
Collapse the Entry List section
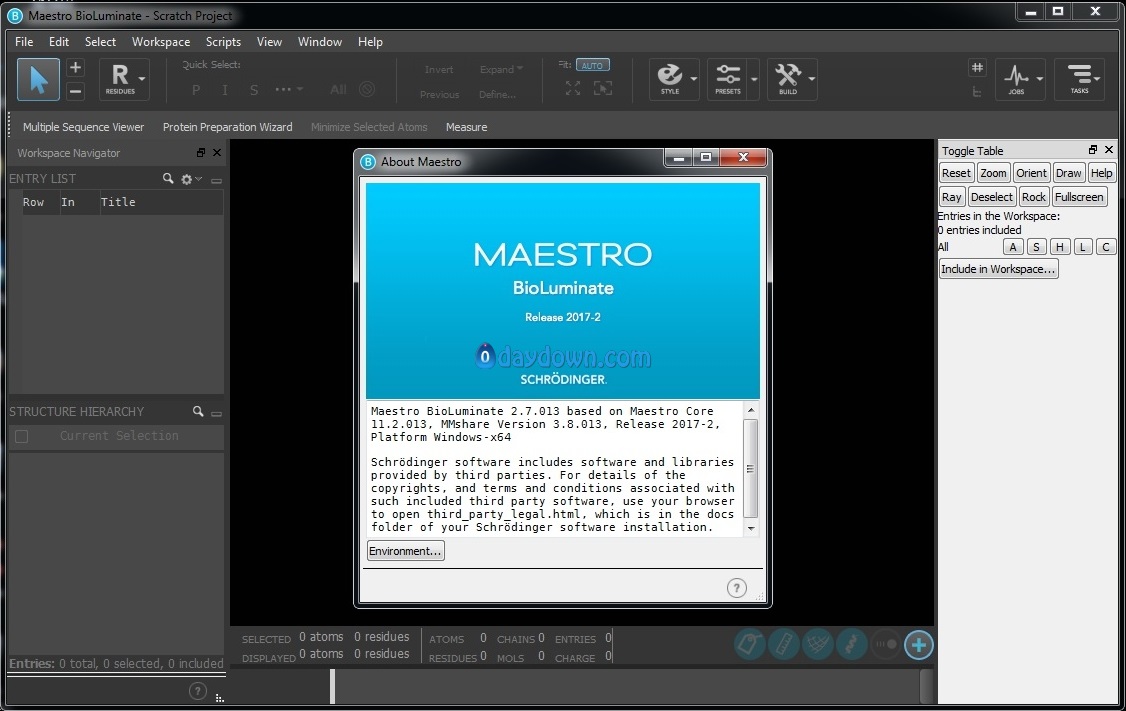[216, 180]
